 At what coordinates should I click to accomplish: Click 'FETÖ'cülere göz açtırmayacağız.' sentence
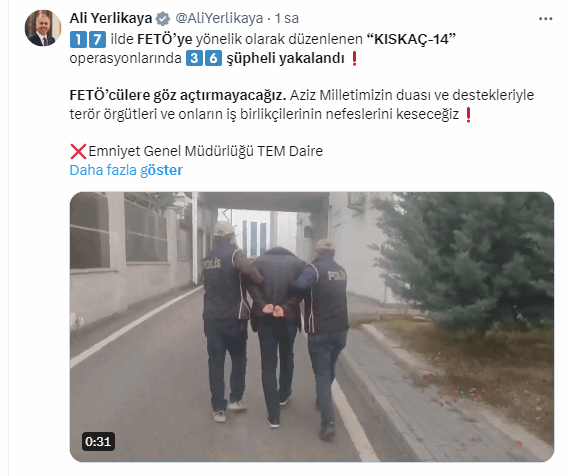click(x=178, y=95)
